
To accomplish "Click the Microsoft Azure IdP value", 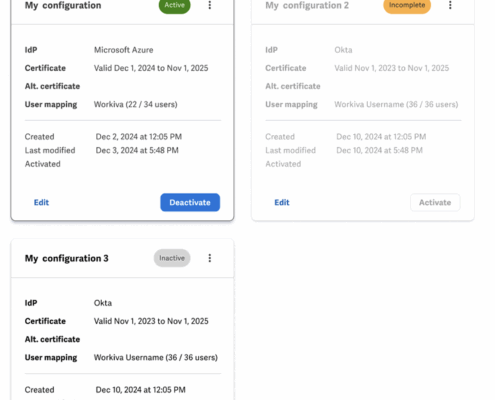I will pyautogui.click(x=124, y=50).
